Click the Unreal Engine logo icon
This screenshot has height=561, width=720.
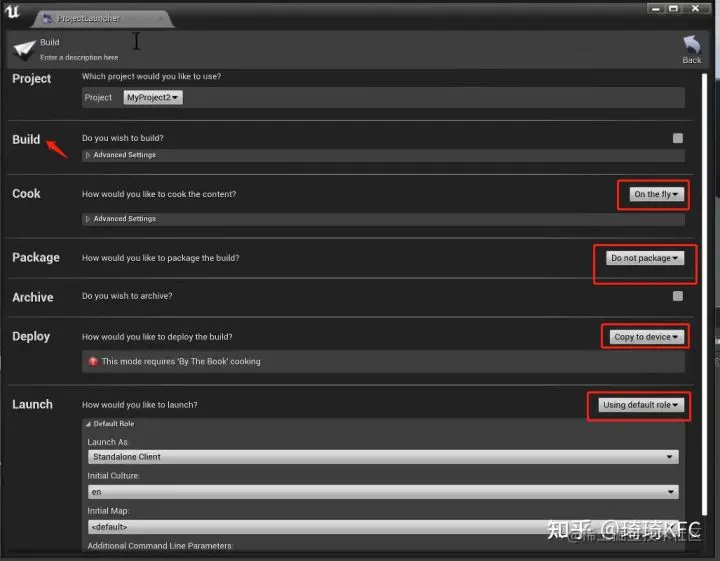[12, 11]
